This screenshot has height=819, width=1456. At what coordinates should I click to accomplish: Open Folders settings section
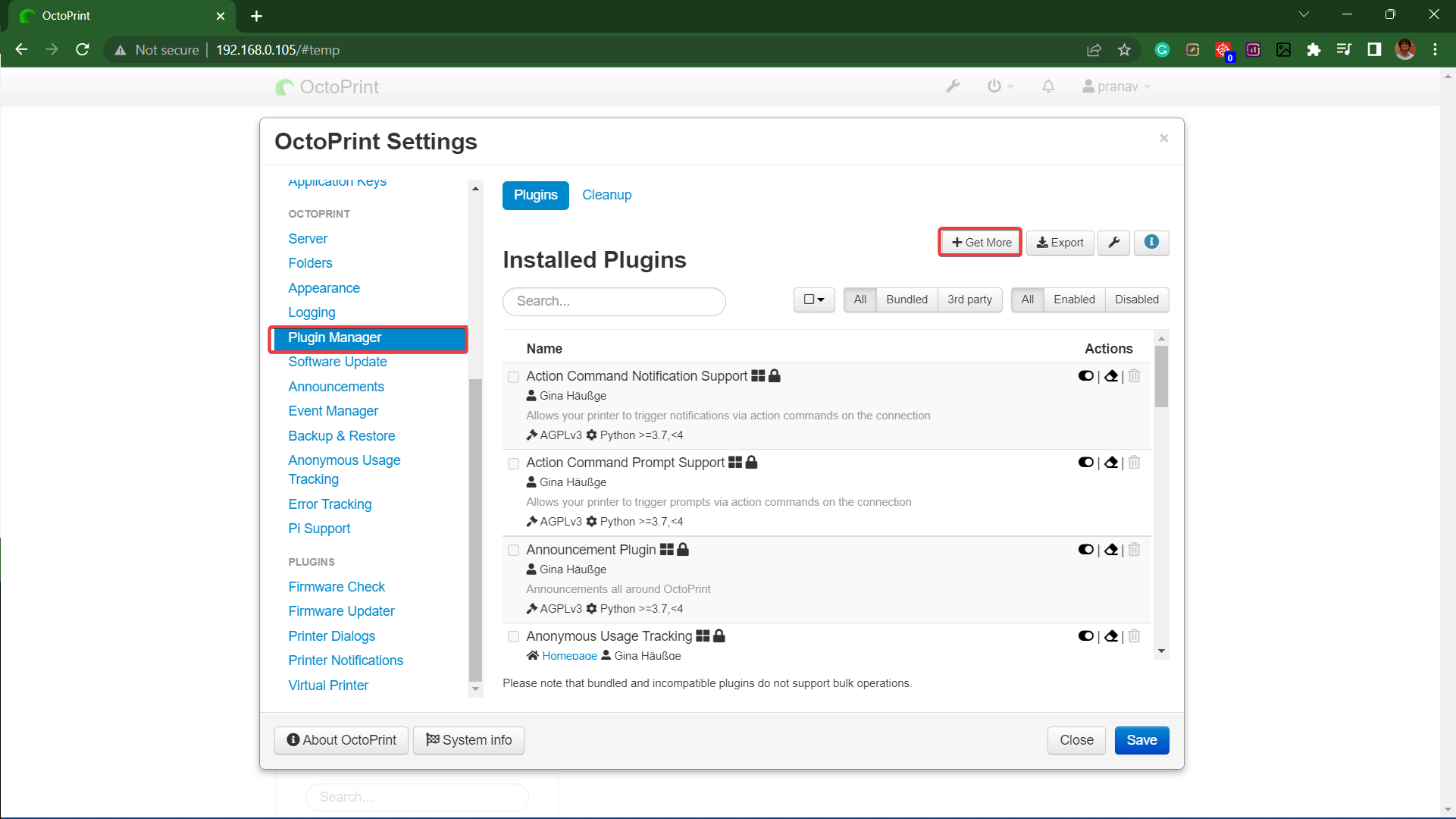pos(310,263)
